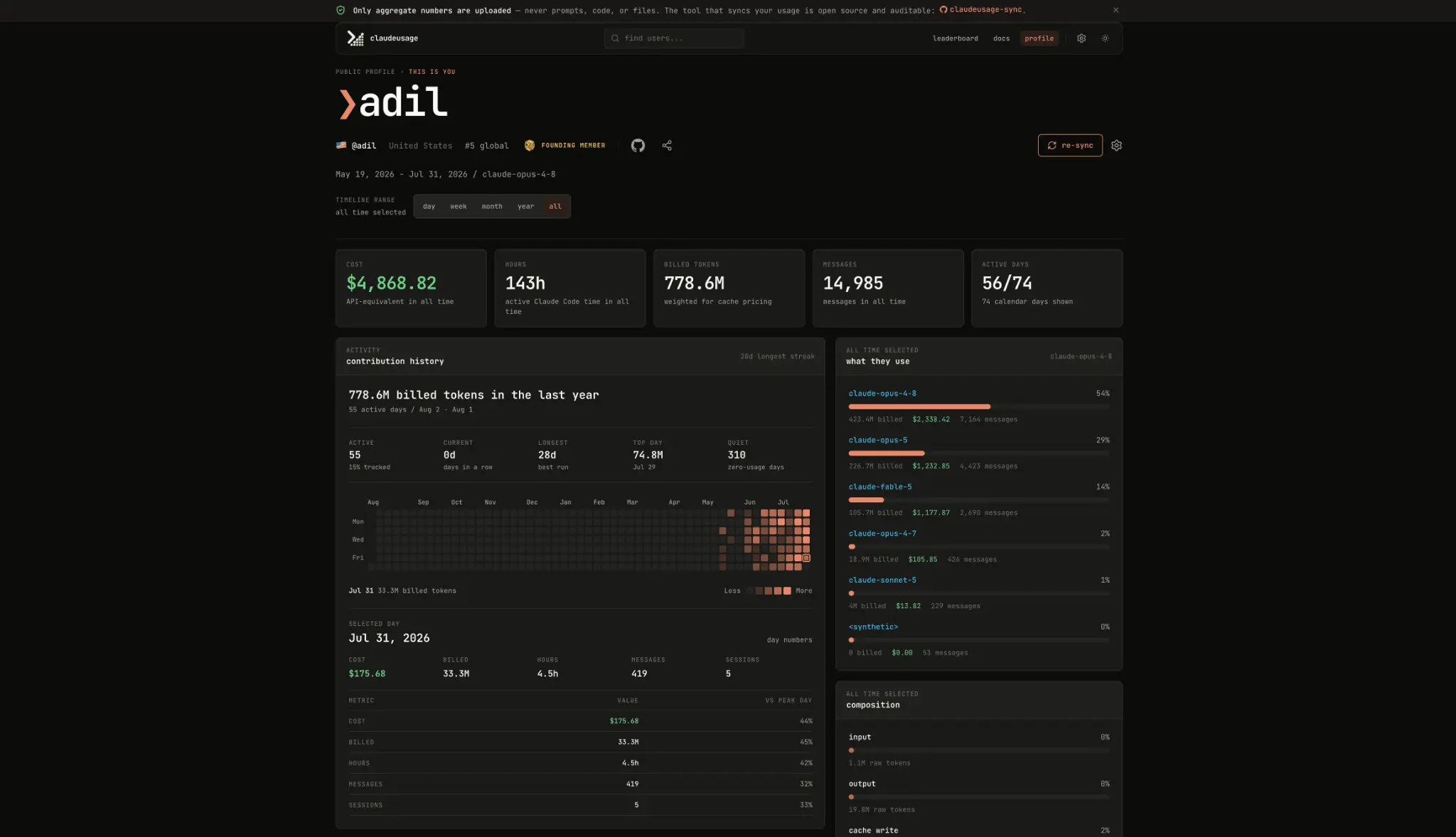
Task: Click the Hours row value 4.5h
Action: tap(630, 763)
